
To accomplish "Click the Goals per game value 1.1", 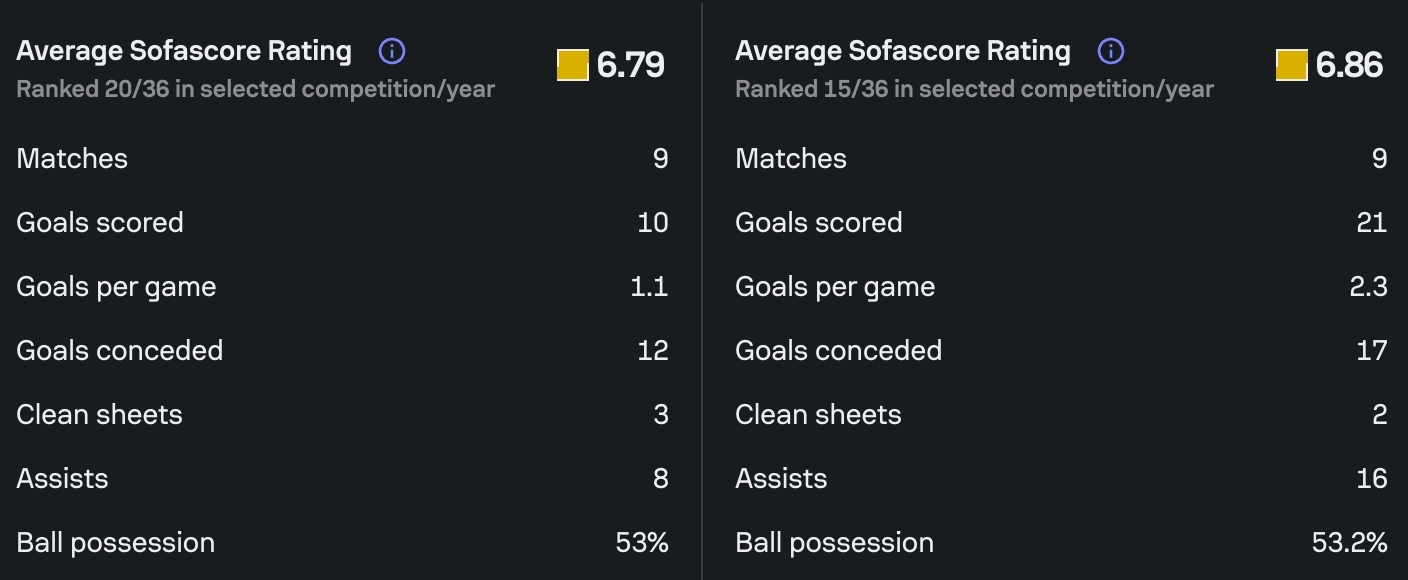I will tap(649, 287).
